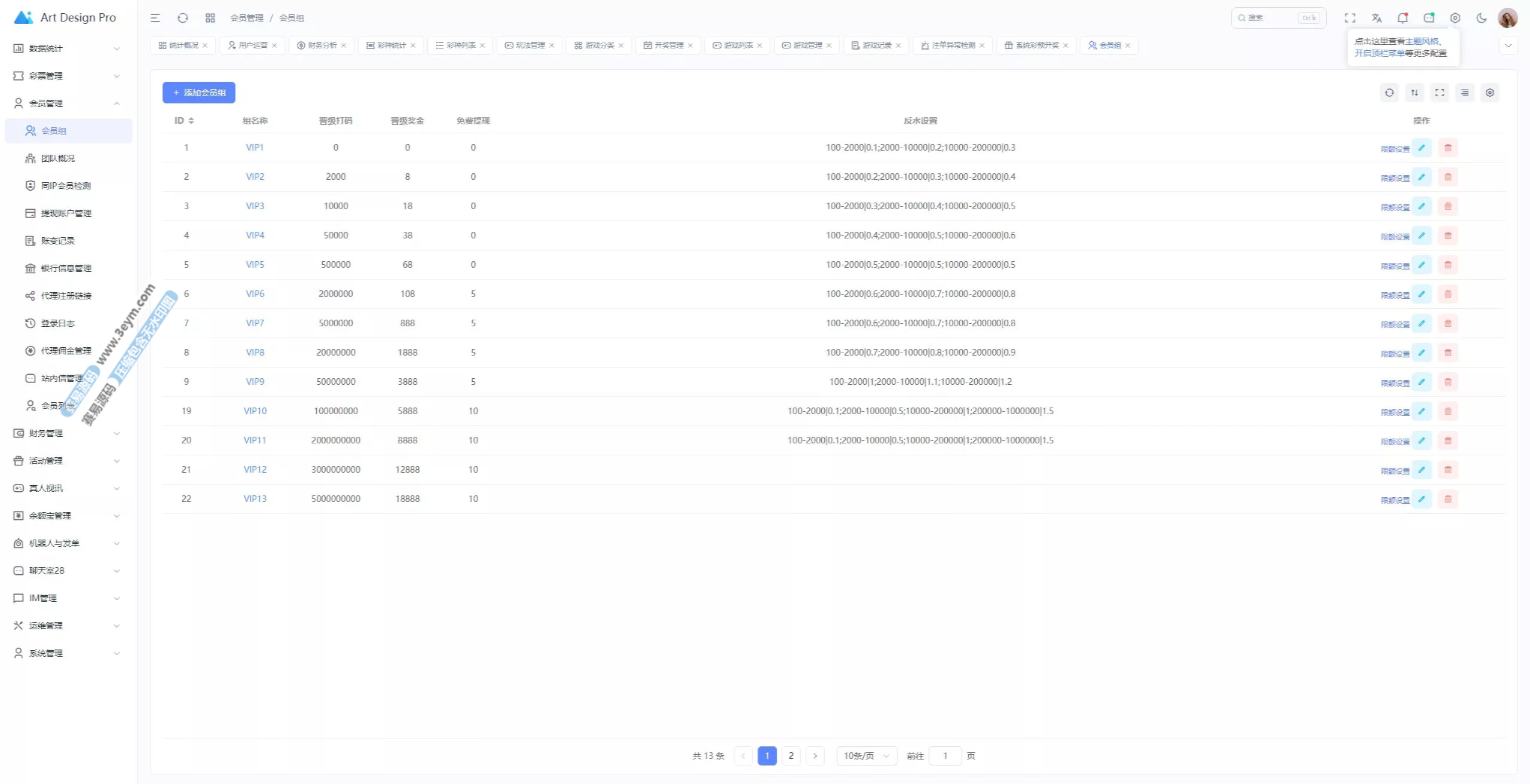Click the go-to page number input

[945, 756]
